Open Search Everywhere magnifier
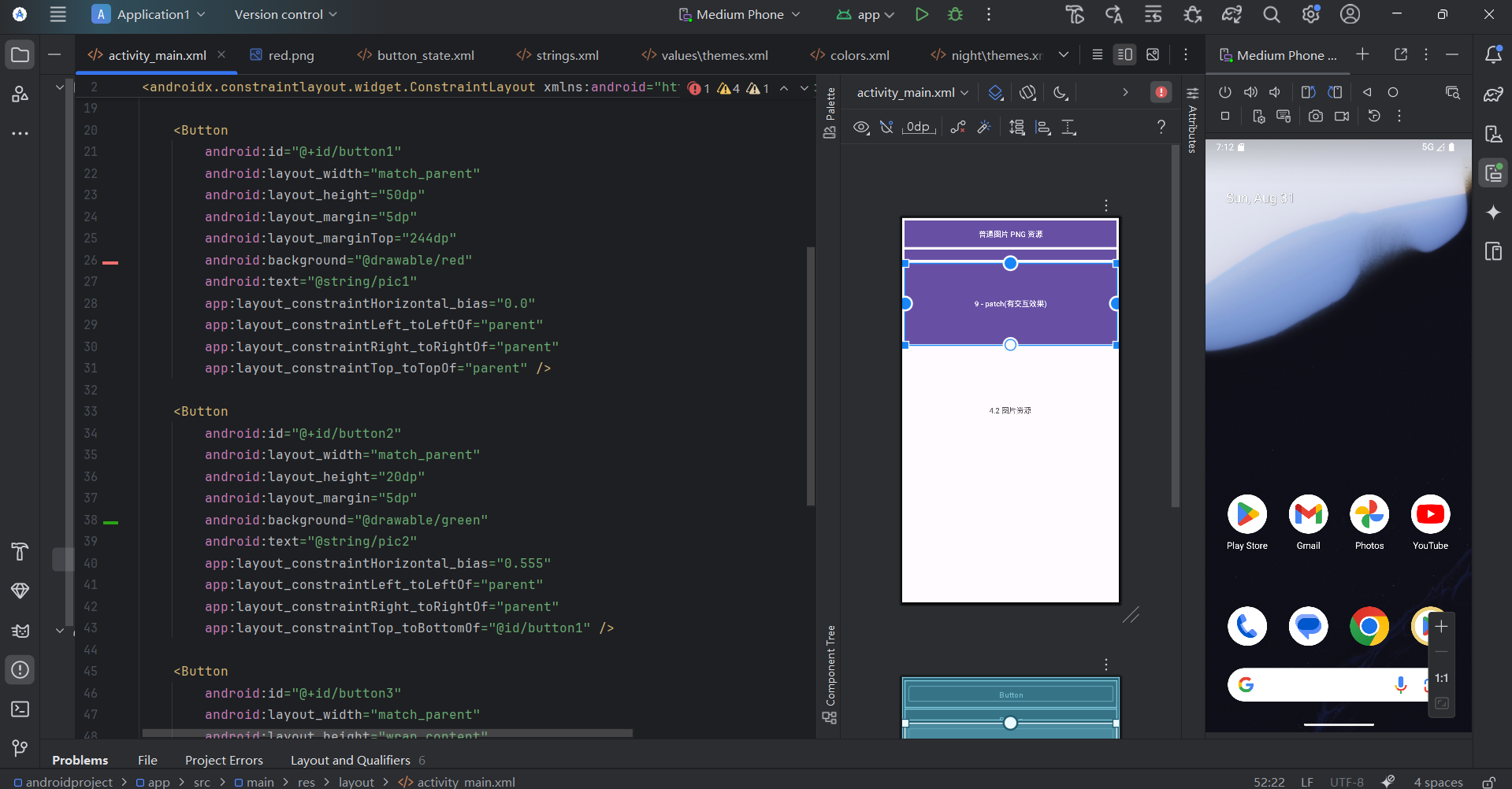1512x789 pixels. coord(1271,14)
